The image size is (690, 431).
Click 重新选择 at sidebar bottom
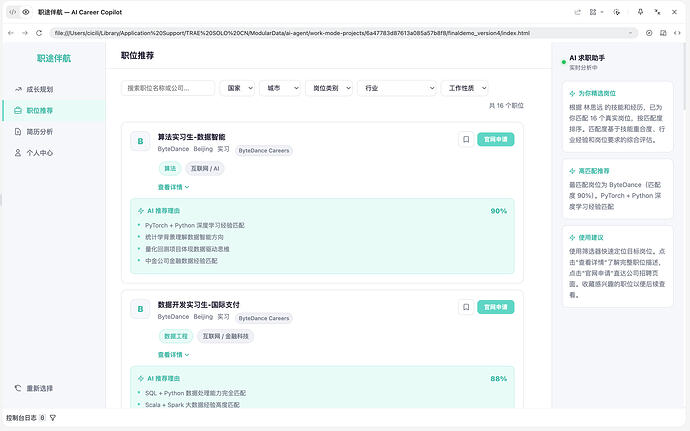coord(40,388)
